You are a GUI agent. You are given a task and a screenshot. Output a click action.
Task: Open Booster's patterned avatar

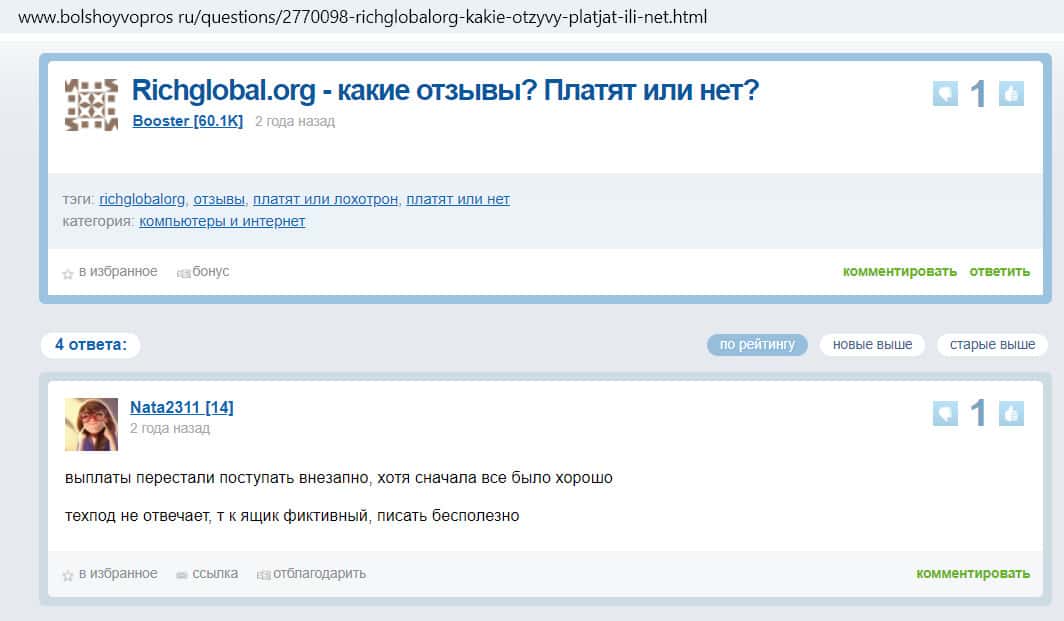click(x=92, y=105)
